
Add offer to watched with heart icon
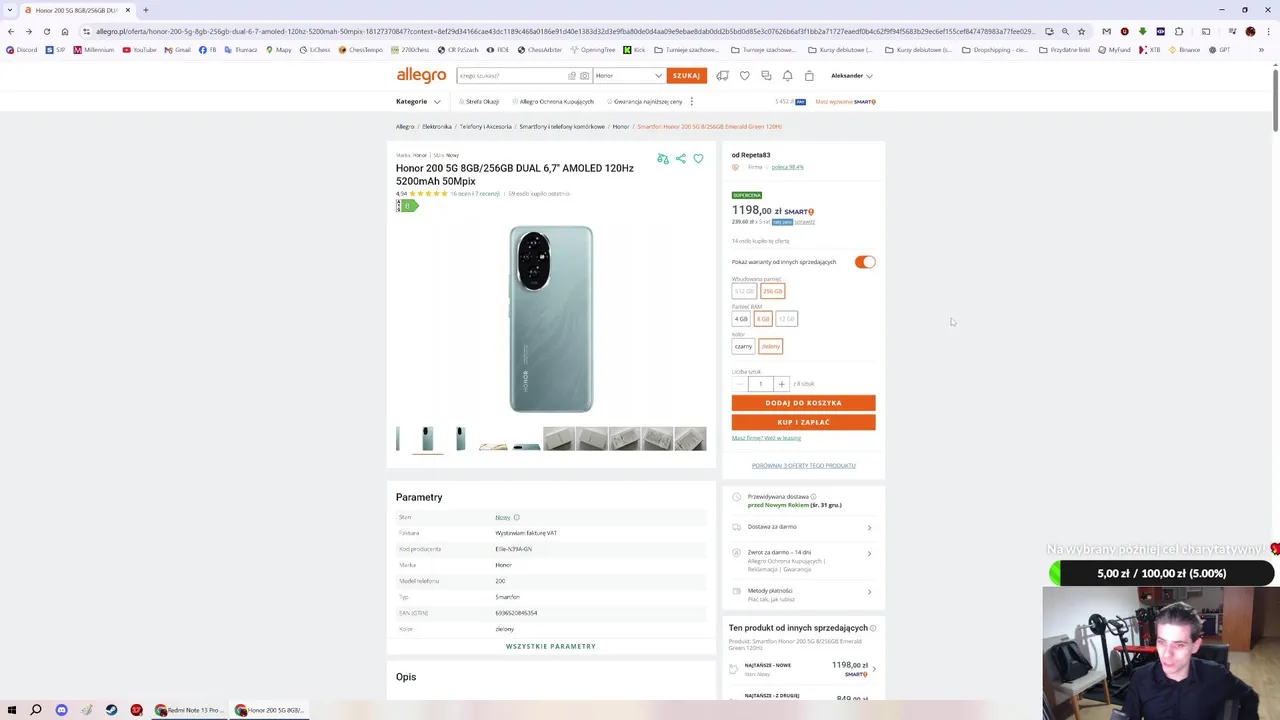click(x=698, y=158)
